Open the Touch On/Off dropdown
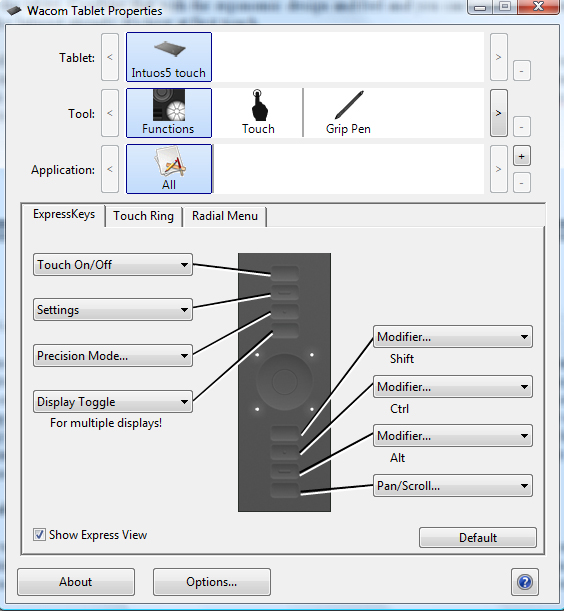The height and width of the screenshot is (611, 564). click(x=113, y=265)
